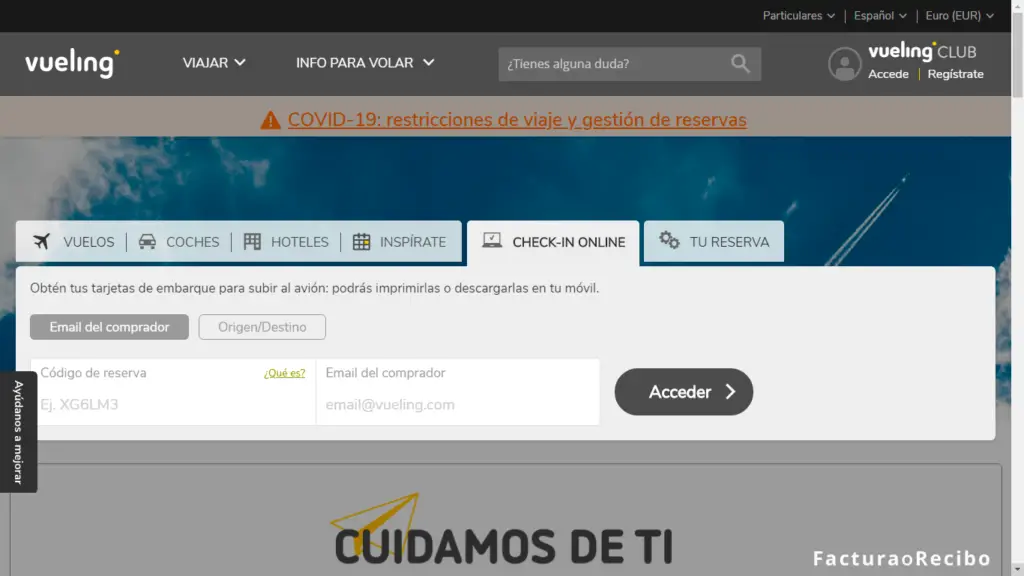This screenshot has height=576, width=1024.
Task: Switch to the VUELOS tab
Action: pyautogui.click(x=74, y=242)
